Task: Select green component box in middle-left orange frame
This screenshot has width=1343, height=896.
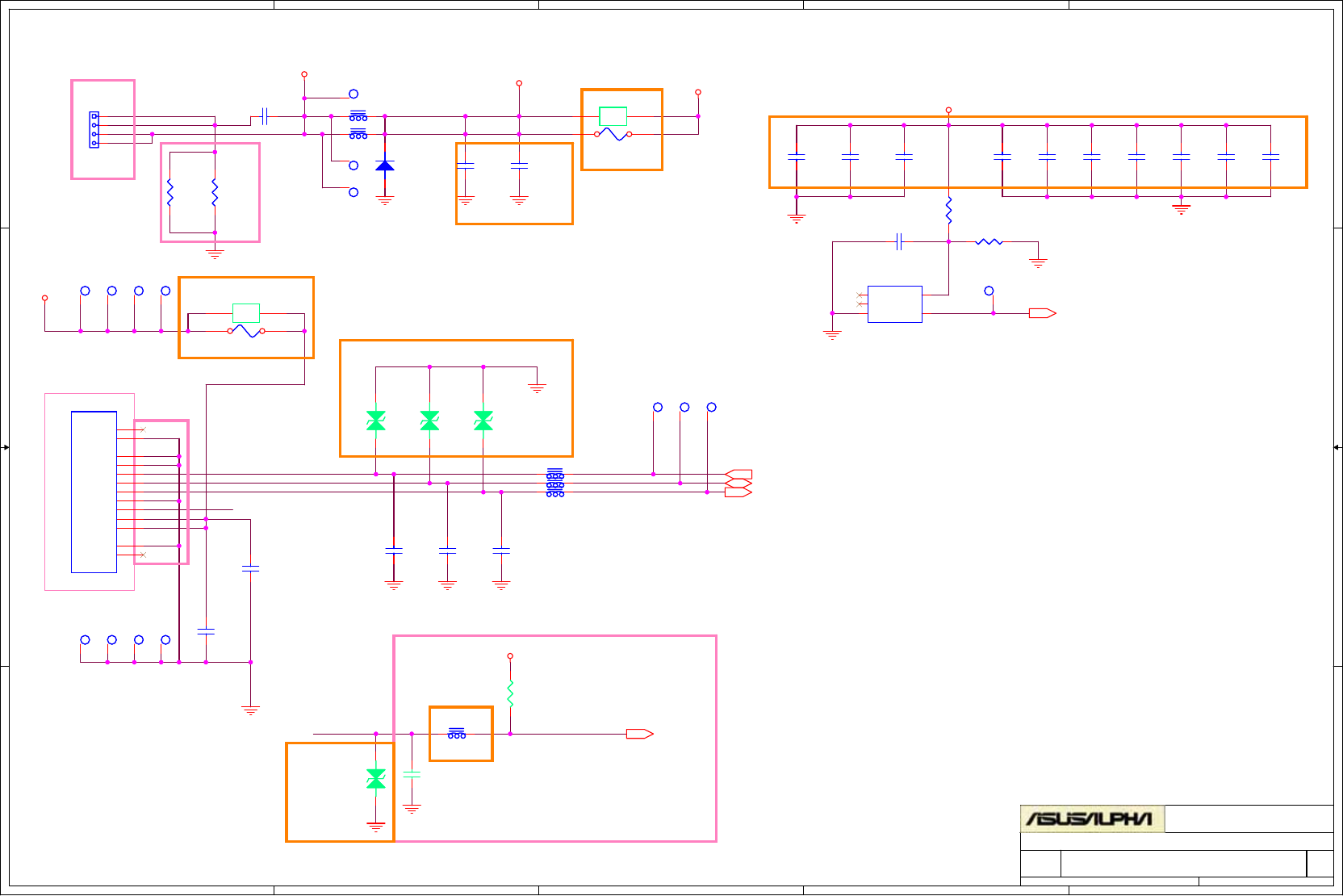Action: (x=246, y=313)
